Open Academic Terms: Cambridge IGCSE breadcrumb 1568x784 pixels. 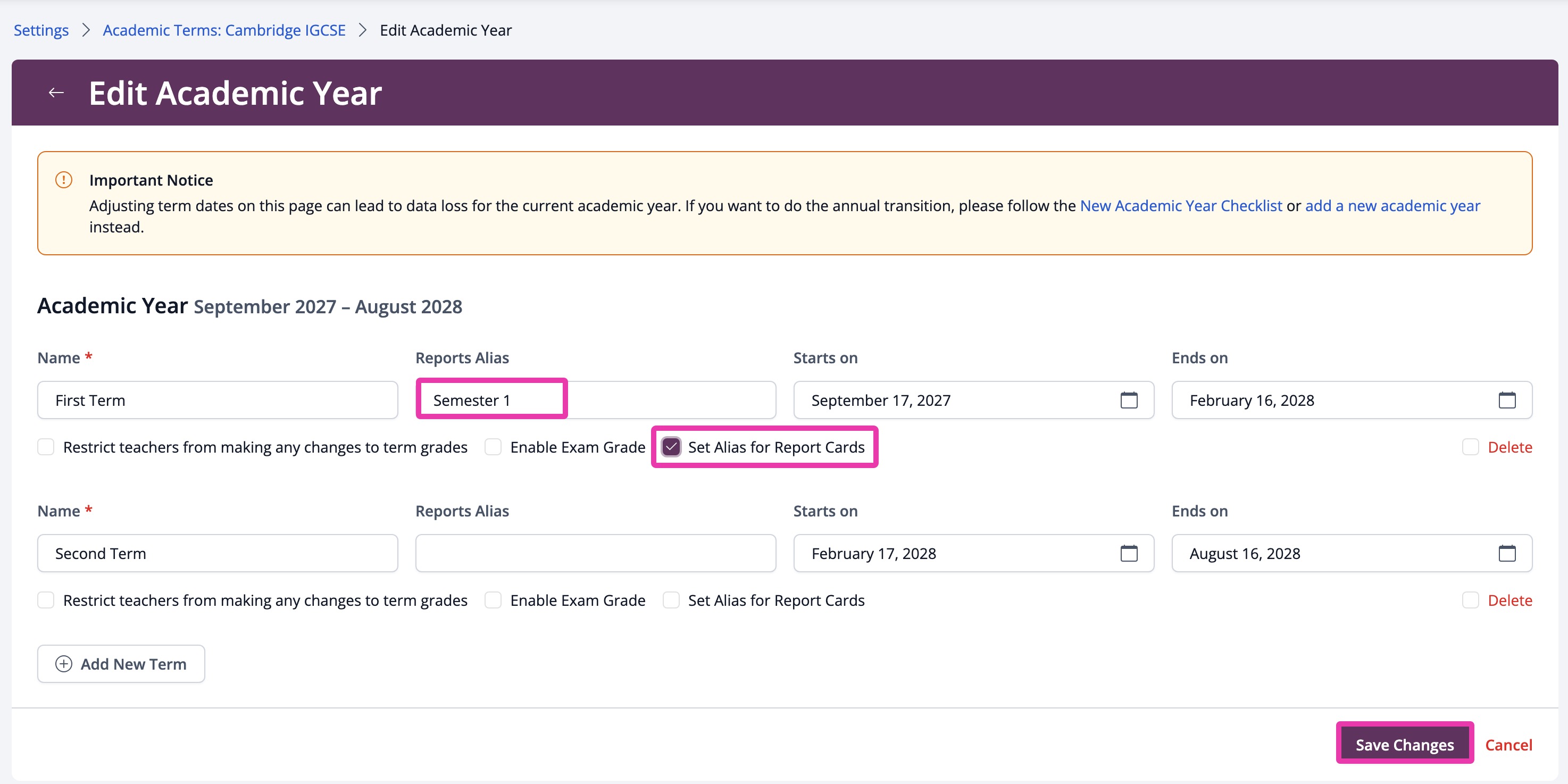pos(223,30)
